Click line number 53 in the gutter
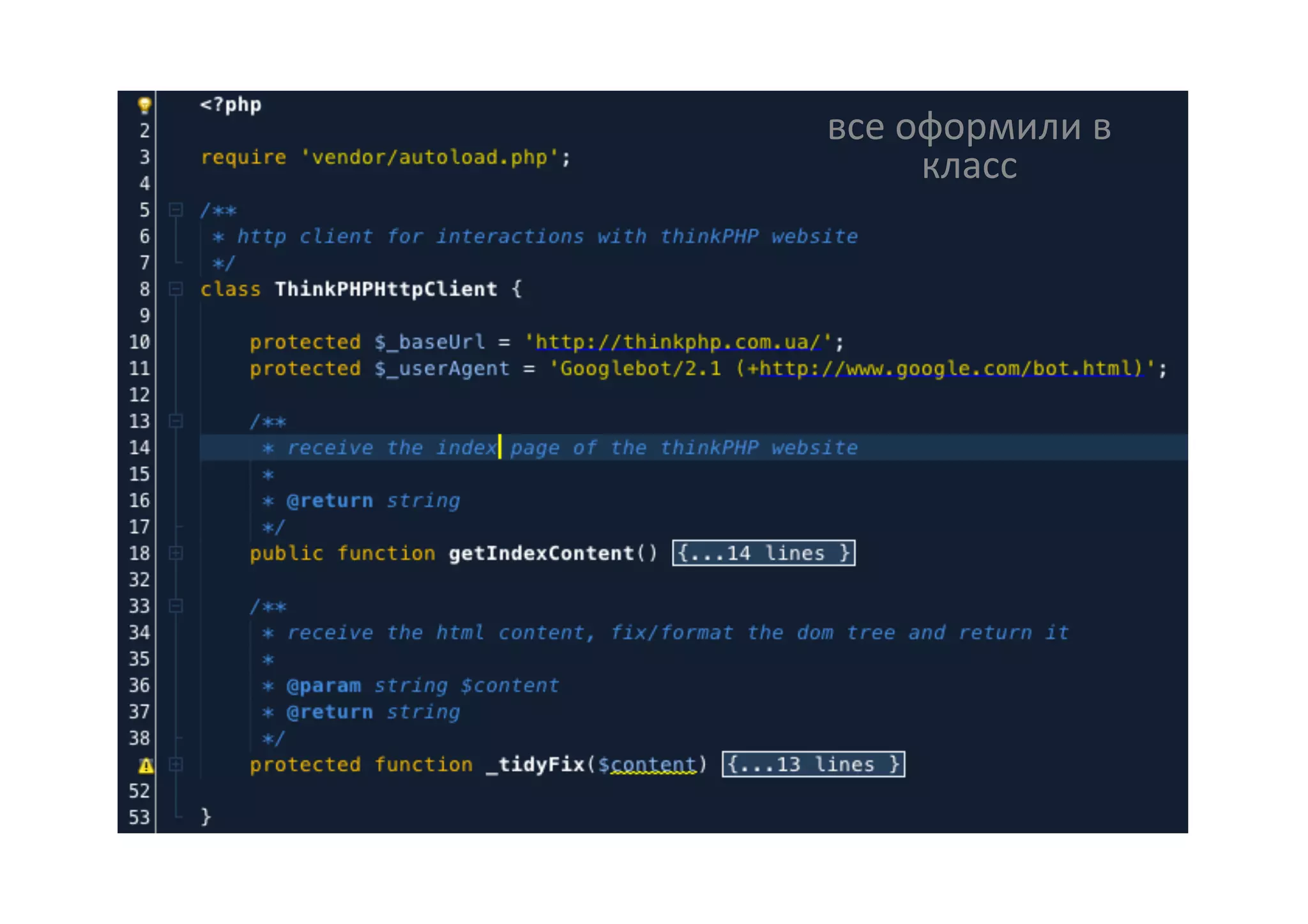This screenshot has width=1308, height=924. [139, 817]
